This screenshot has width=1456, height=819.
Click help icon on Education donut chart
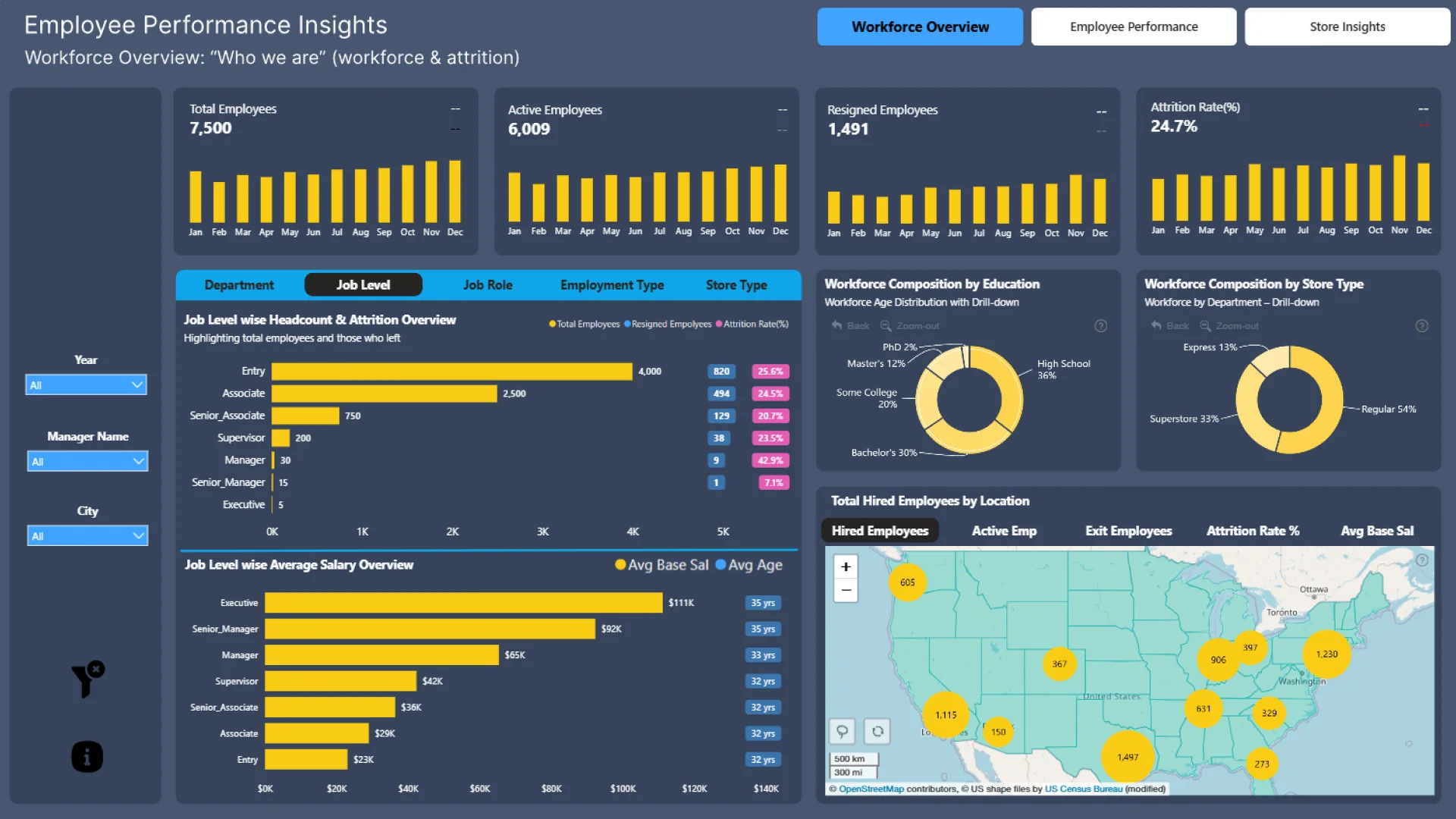pos(1100,326)
